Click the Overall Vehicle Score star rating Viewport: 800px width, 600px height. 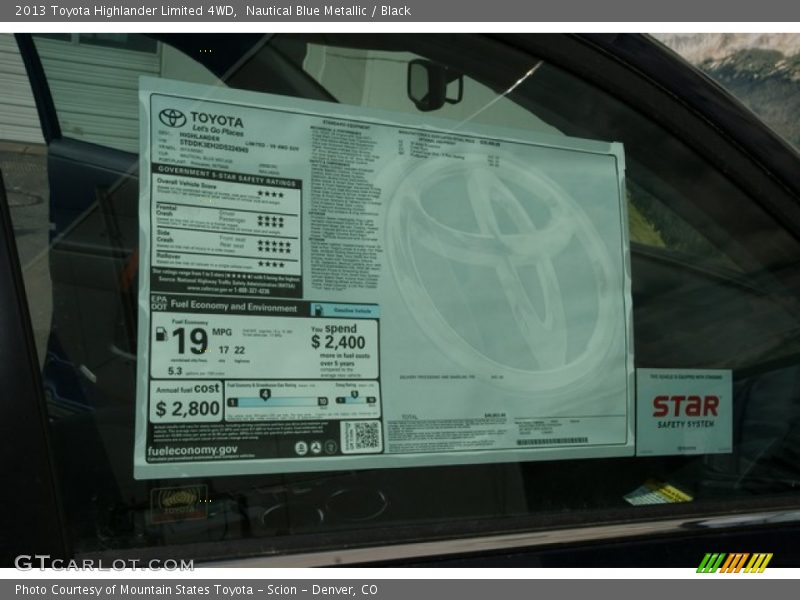[x=270, y=194]
